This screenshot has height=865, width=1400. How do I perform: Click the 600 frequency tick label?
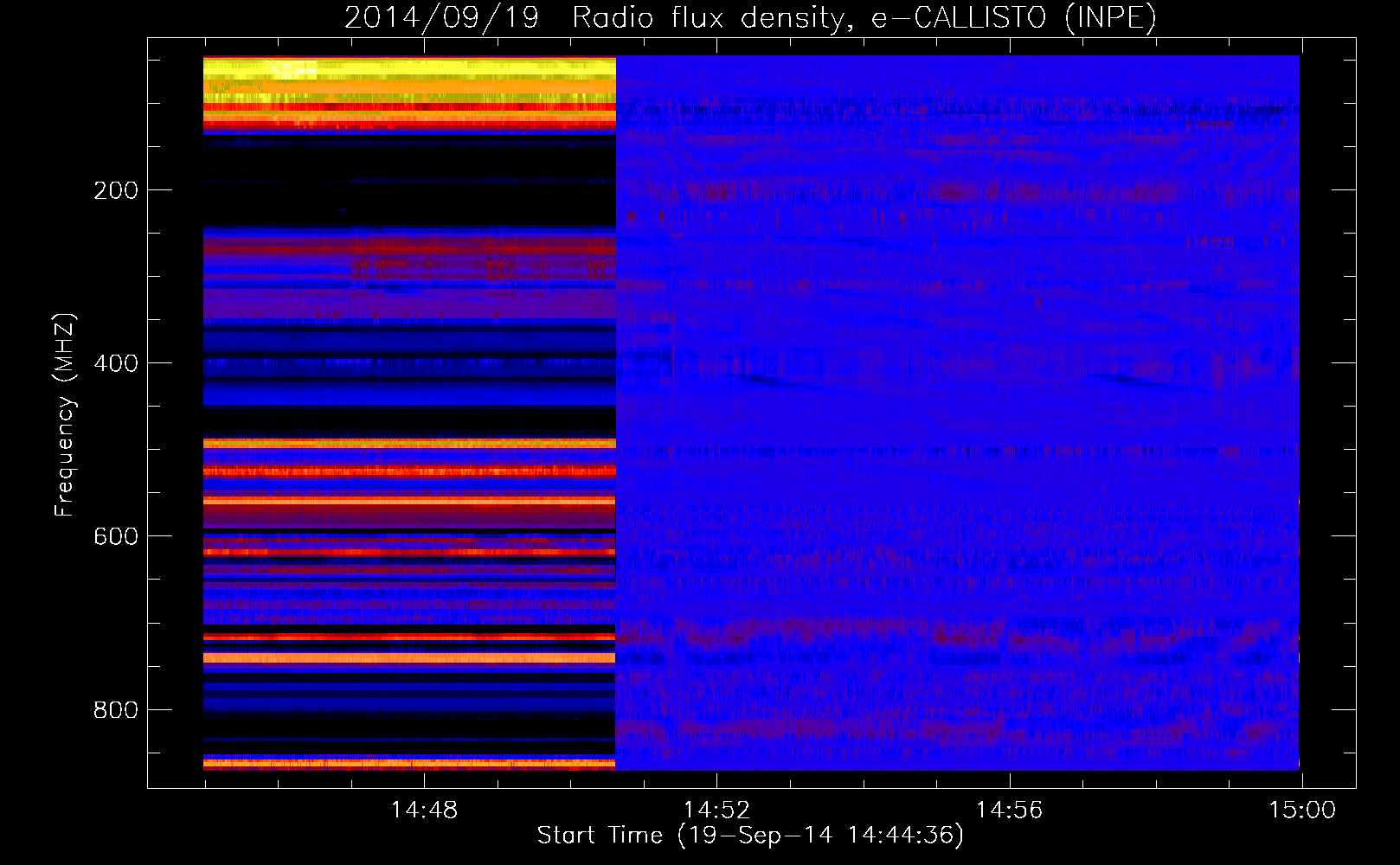point(116,536)
